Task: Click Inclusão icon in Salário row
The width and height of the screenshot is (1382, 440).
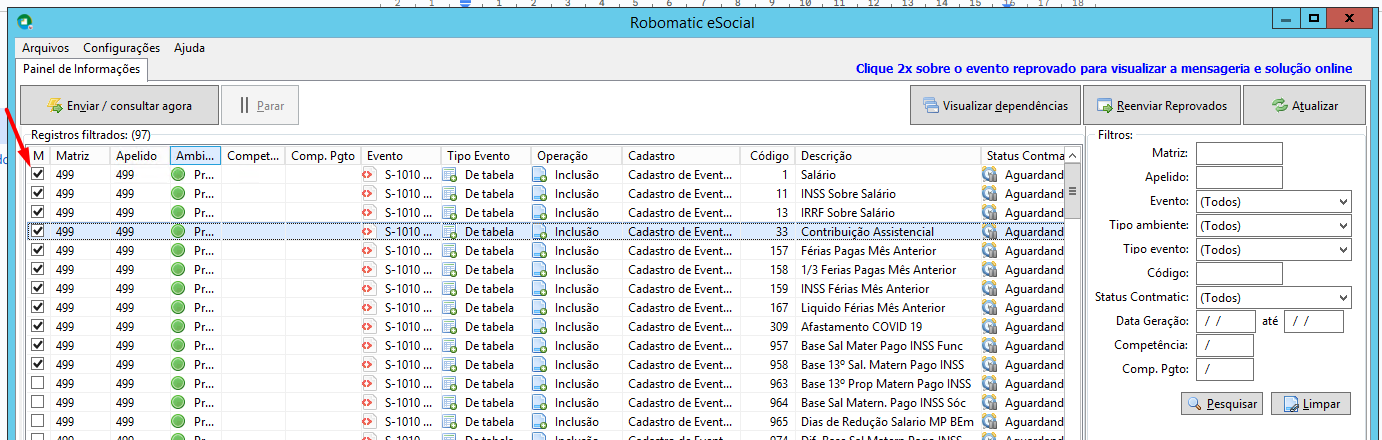Action: [x=540, y=174]
